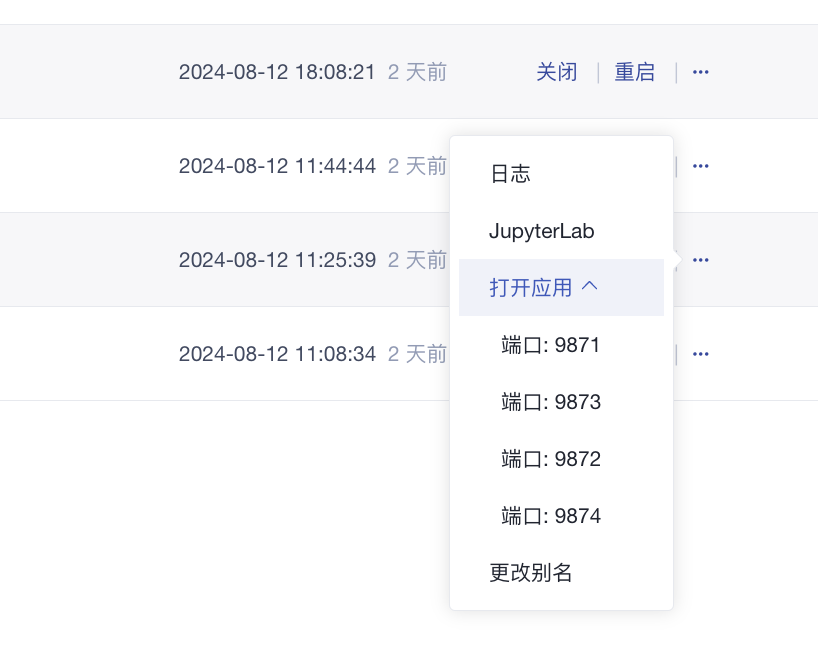The height and width of the screenshot is (650, 818).
Task: Open the app on 端口: 9871
Action: pyautogui.click(x=550, y=345)
